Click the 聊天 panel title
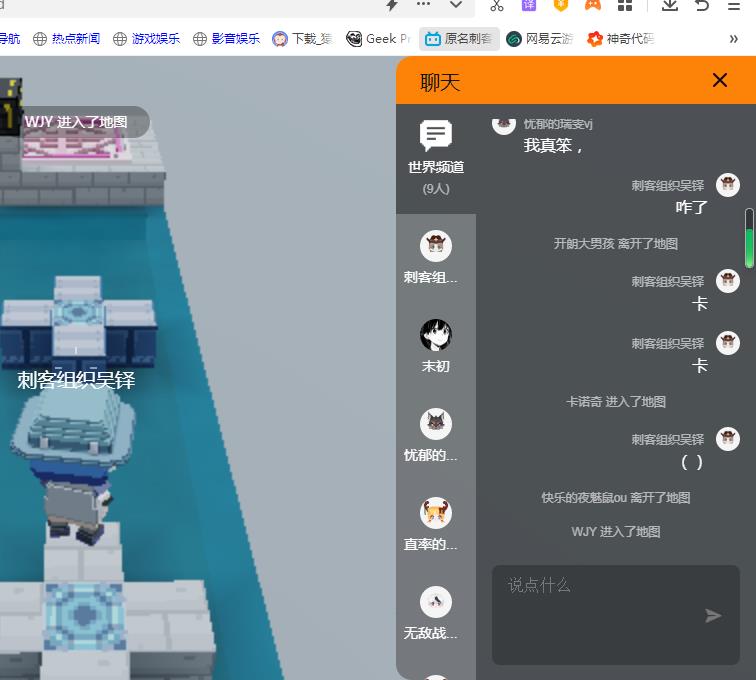Viewport: 756px width, 680px height. tap(440, 82)
